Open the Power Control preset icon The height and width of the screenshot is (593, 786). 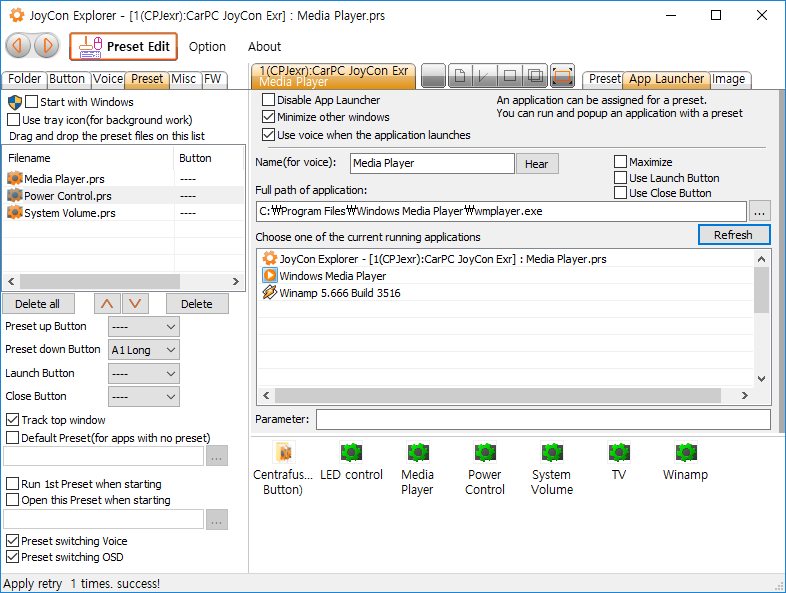click(x=485, y=468)
